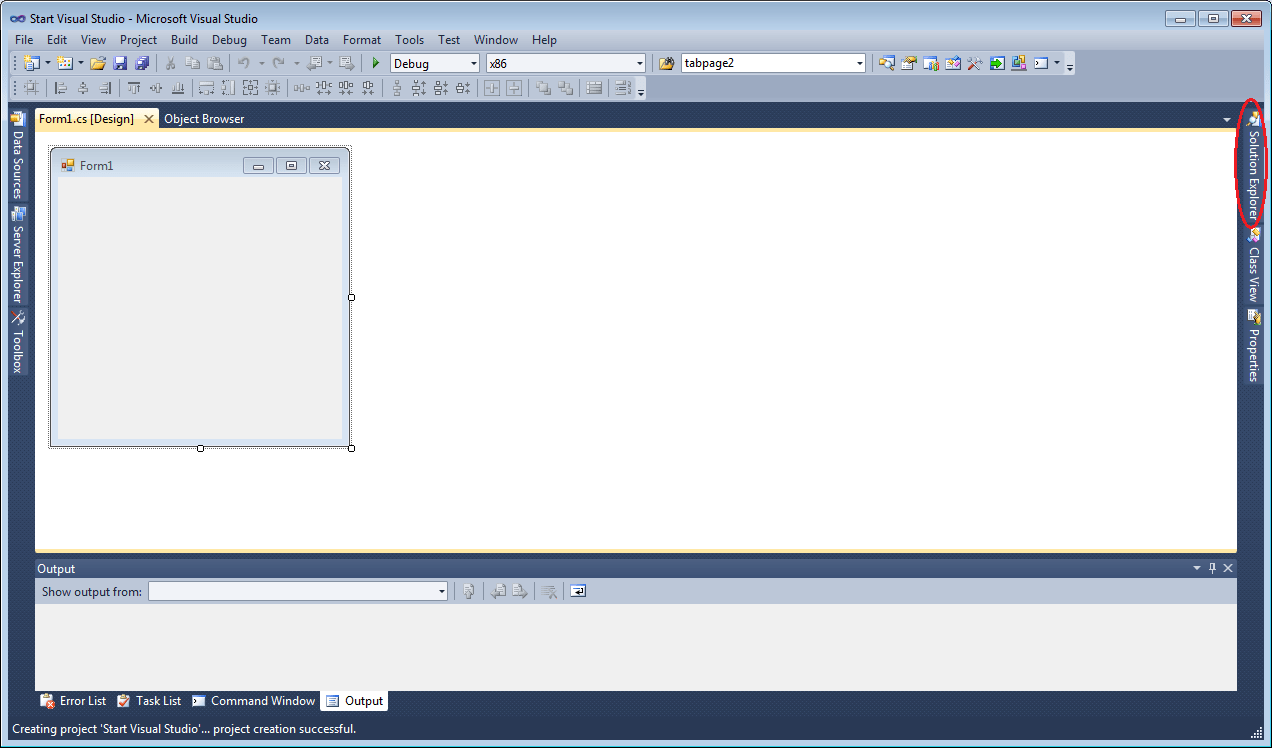Toggle auto-hide pin on Output panel
The image size is (1272, 748).
pos(1212,568)
